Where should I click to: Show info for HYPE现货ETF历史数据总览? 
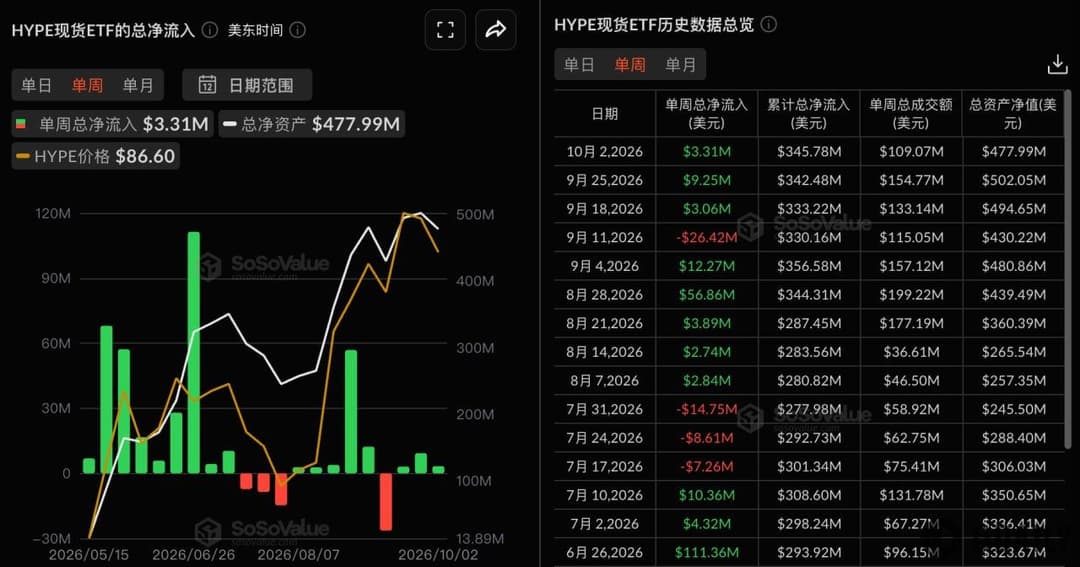click(x=769, y=25)
